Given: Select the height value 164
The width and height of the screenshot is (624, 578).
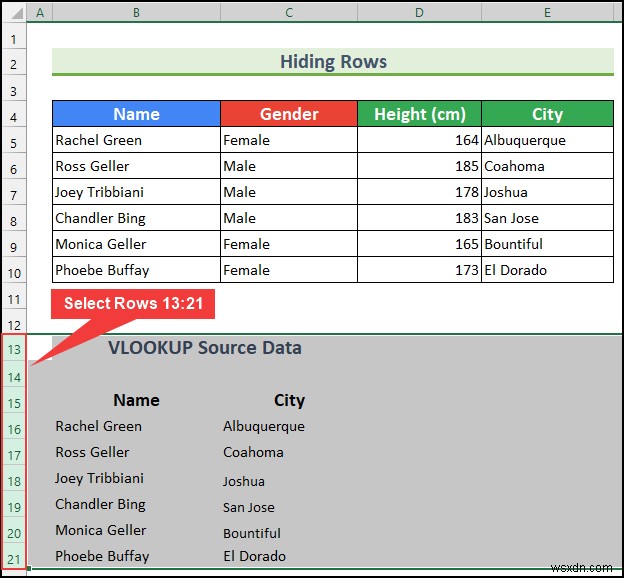Looking at the screenshot, I should click(x=419, y=140).
